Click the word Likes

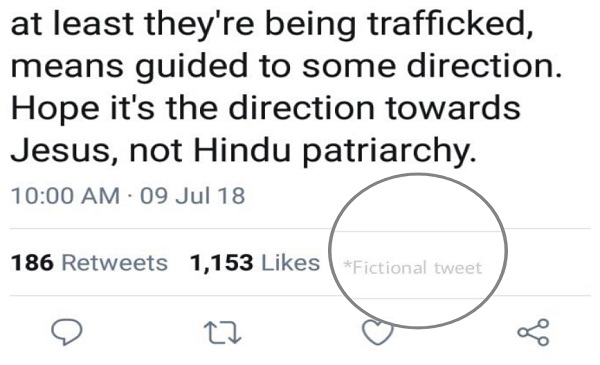tap(290, 263)
